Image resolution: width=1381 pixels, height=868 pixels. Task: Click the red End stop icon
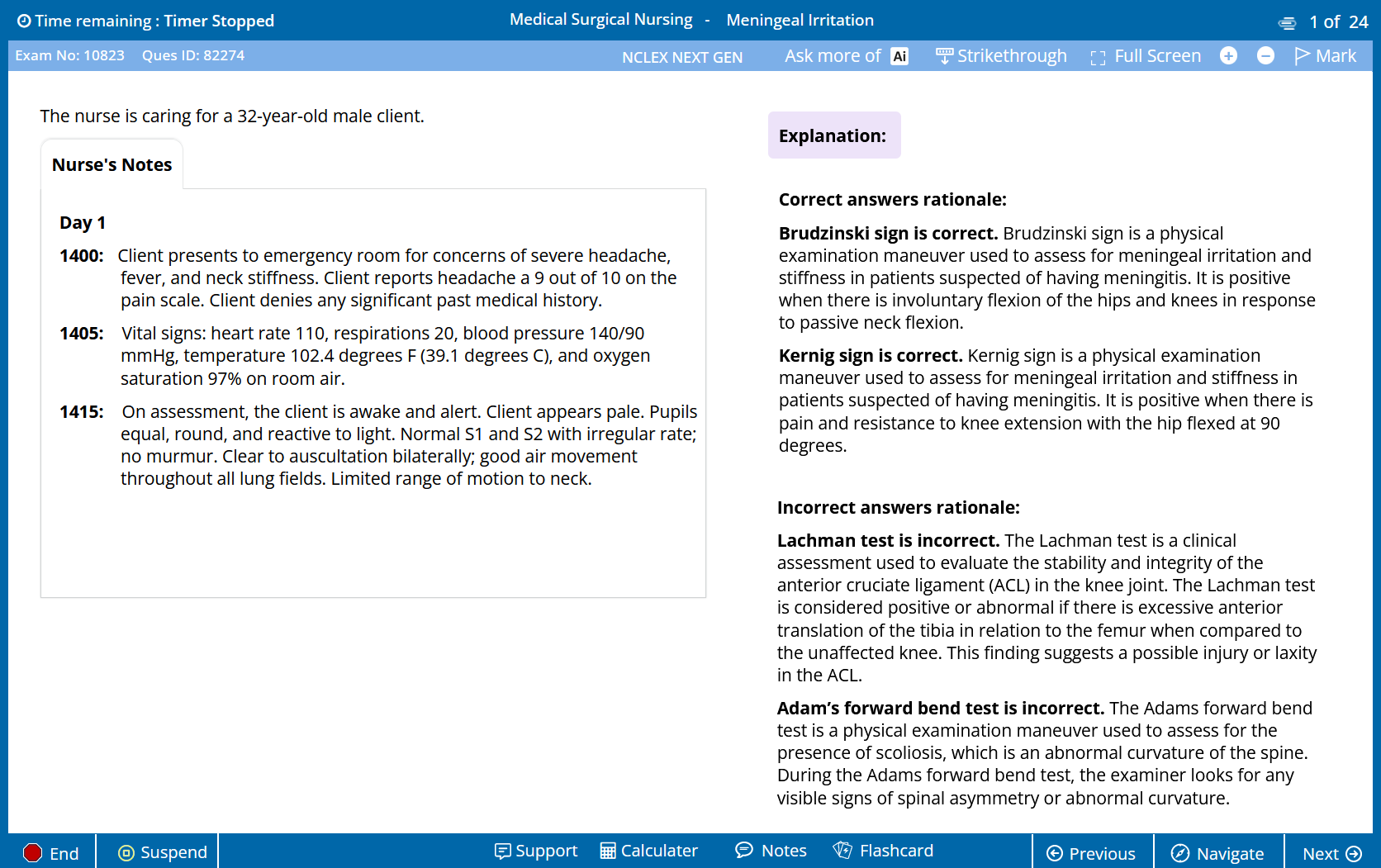(x=32, y=853)
